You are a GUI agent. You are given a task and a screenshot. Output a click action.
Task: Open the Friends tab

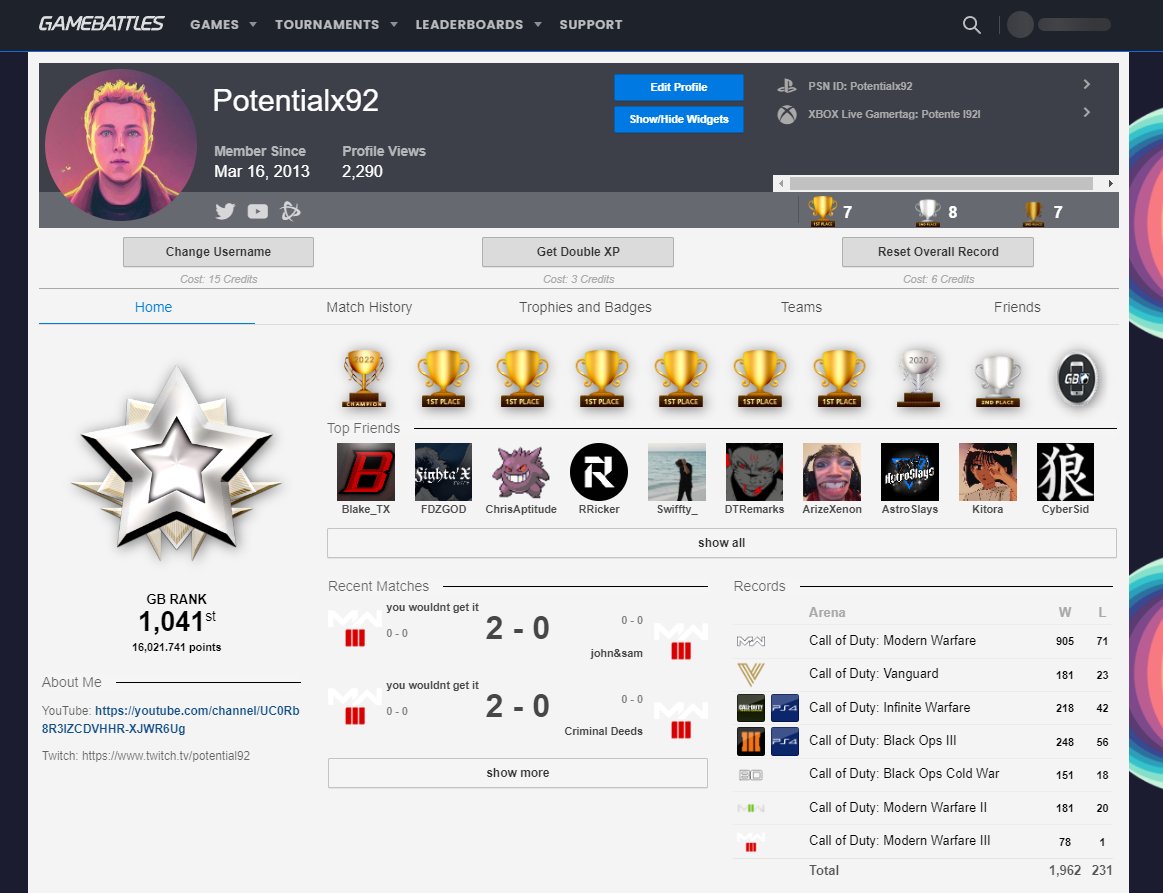(x=1017, y=307)
